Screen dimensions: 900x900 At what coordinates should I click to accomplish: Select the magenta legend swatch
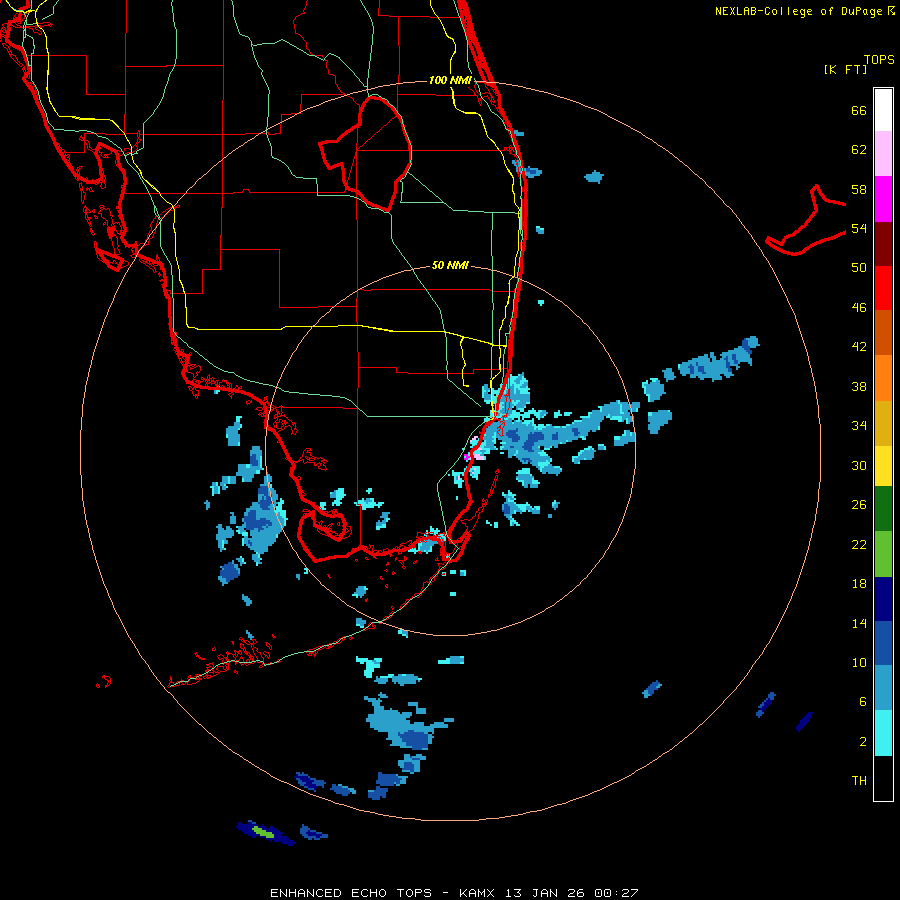click(883, 199)
